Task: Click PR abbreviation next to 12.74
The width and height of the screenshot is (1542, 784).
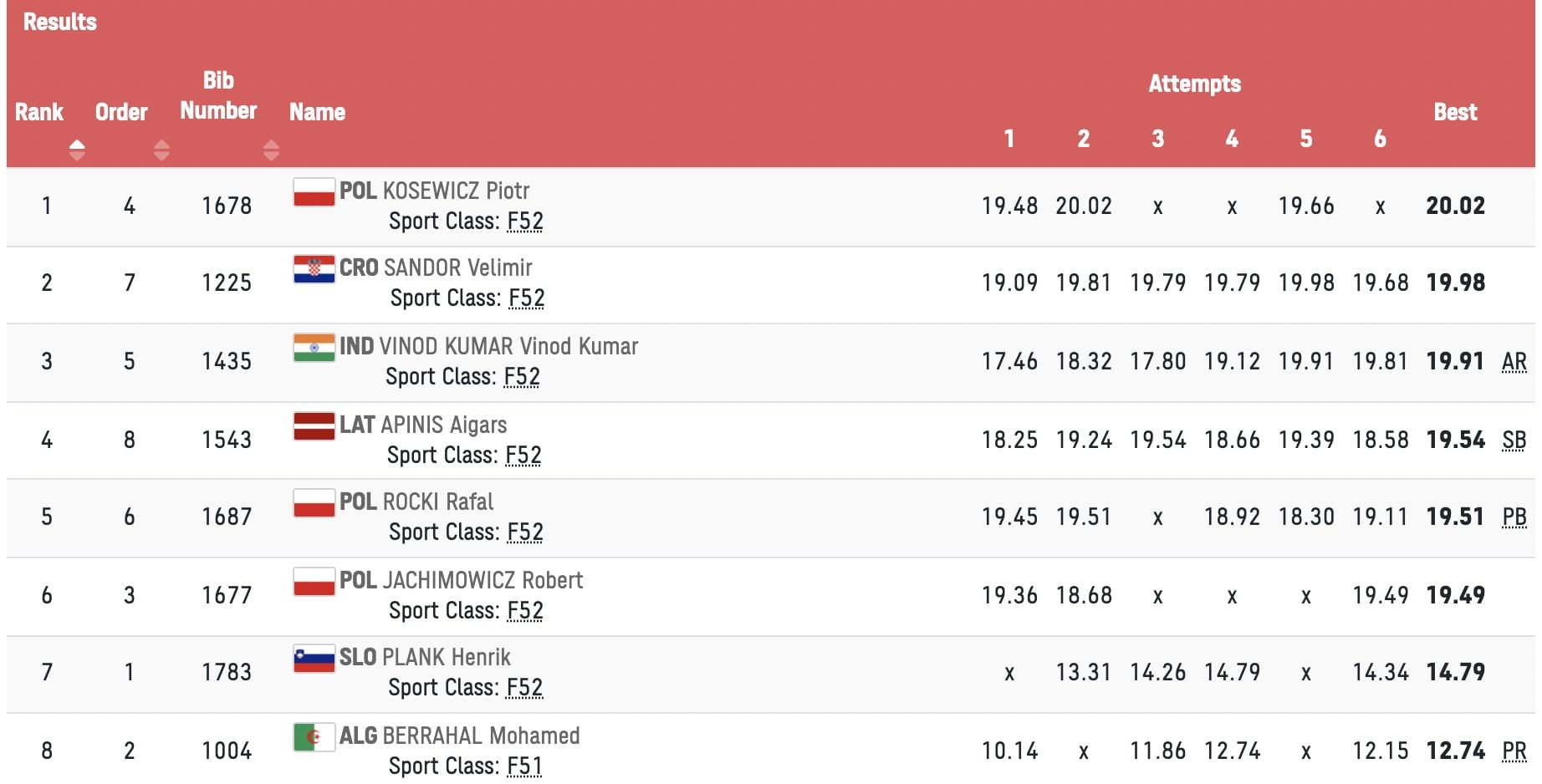Action: [1514, 751]
